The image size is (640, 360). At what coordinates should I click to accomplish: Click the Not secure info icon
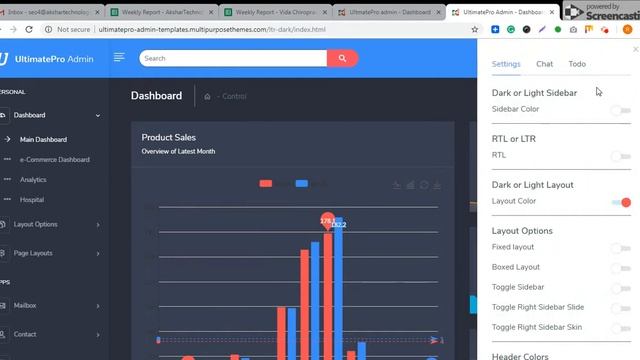[x=48, y=29]
